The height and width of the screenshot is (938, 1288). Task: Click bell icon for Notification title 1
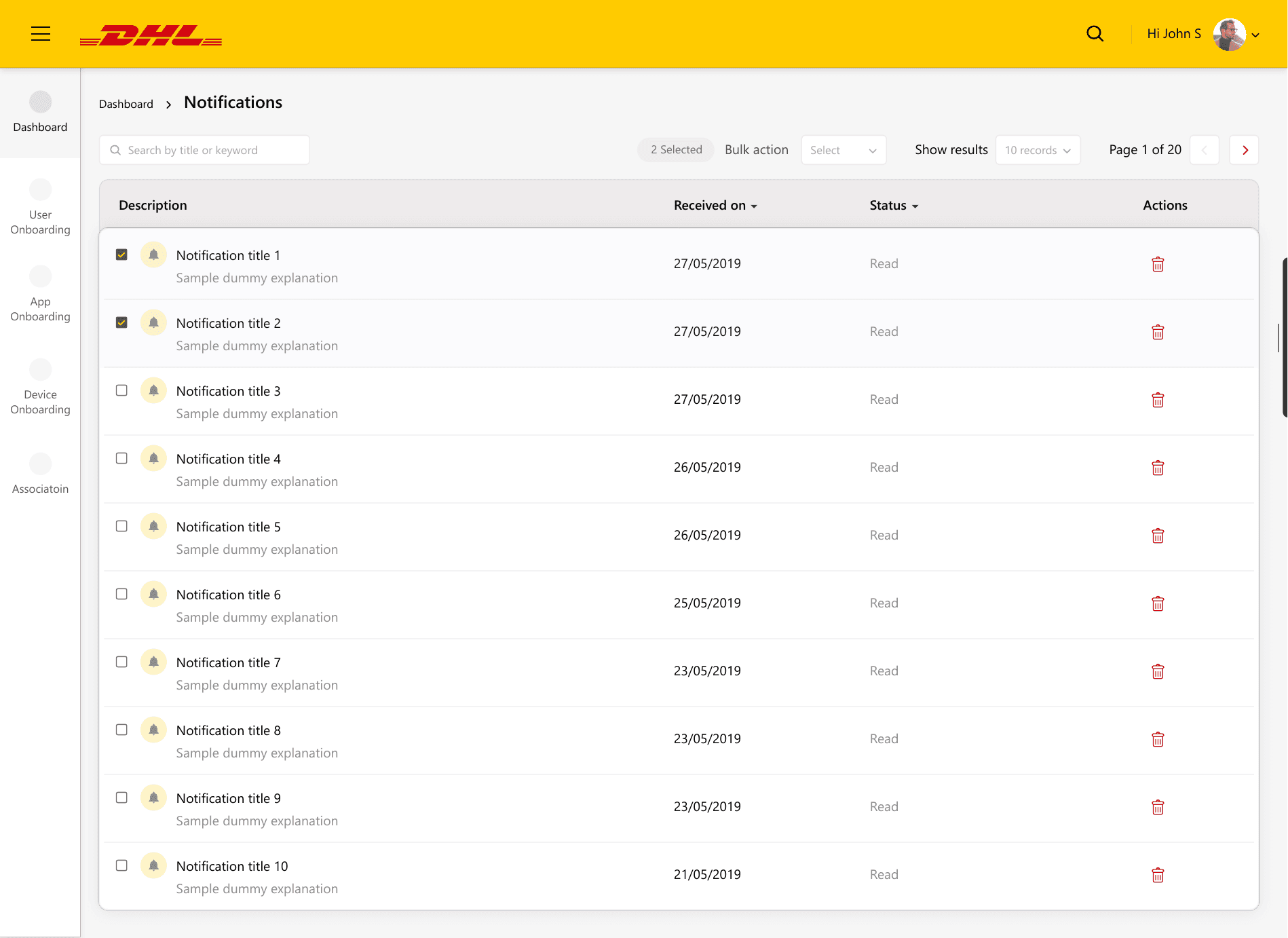154,255
